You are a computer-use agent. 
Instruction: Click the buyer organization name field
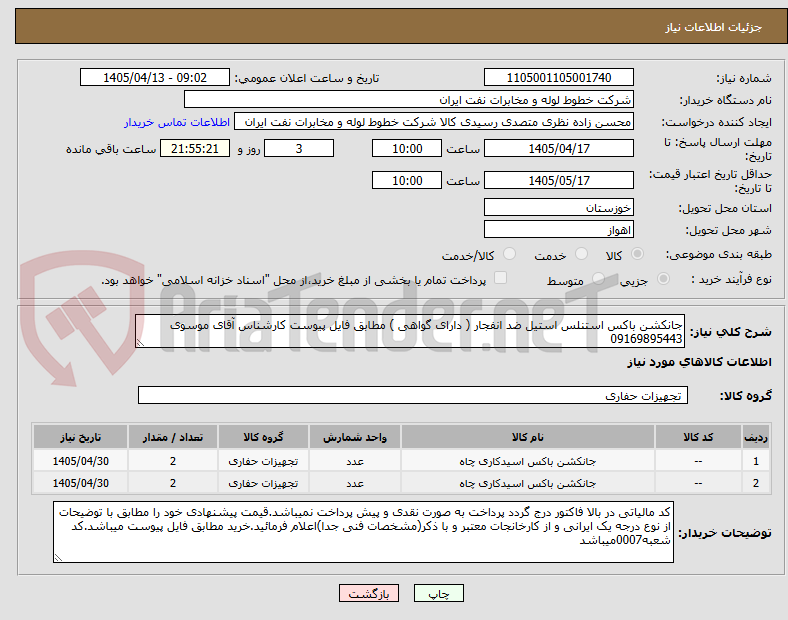click(x=409, y=99)
